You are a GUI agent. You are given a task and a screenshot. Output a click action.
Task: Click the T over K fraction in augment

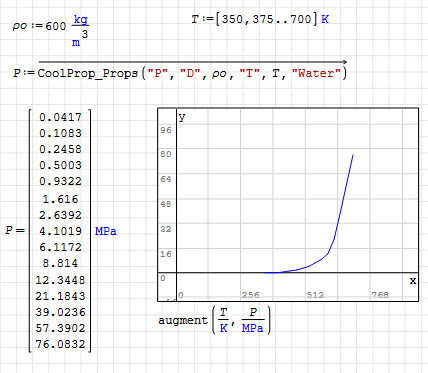coord(223,320)
